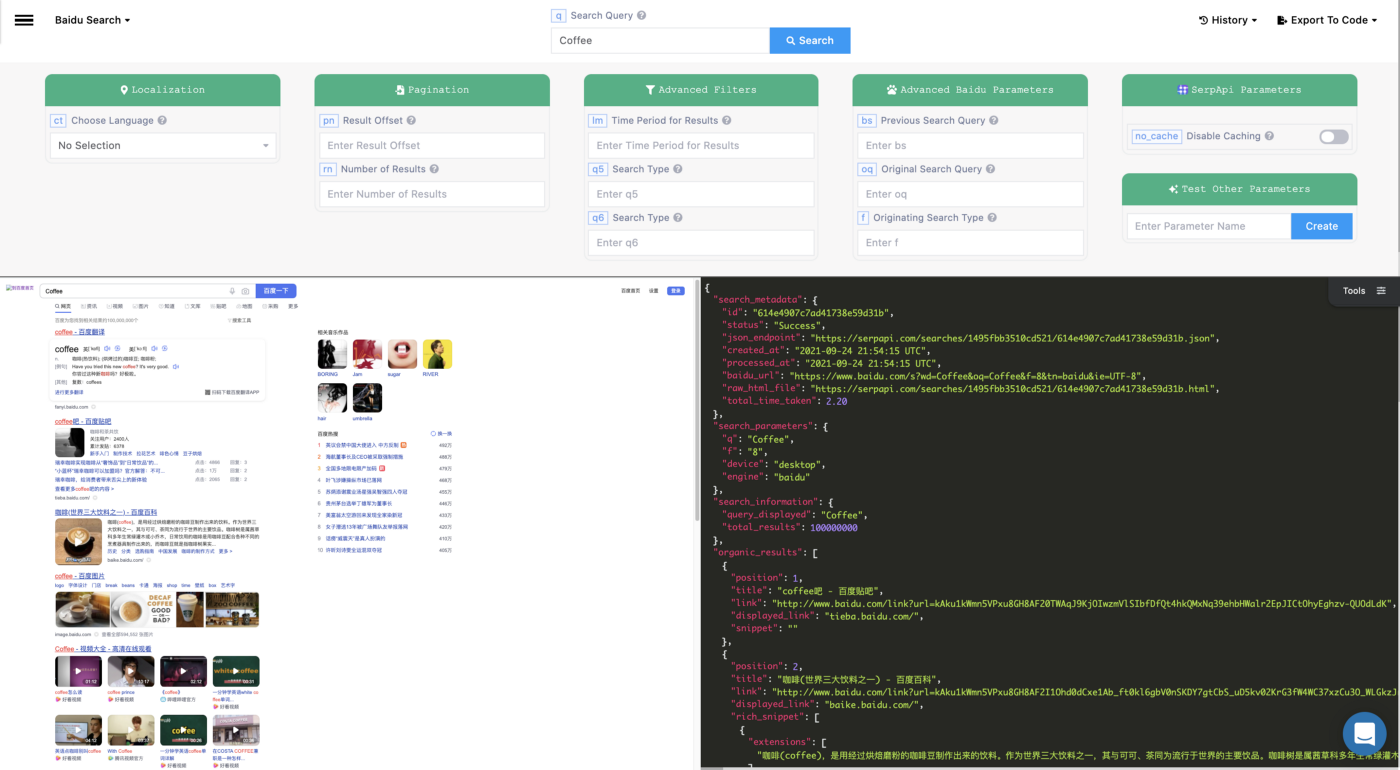Show help for q6 Search Type
The width and height of the screenshot is (1400, 770).
[x=678, y=218]
